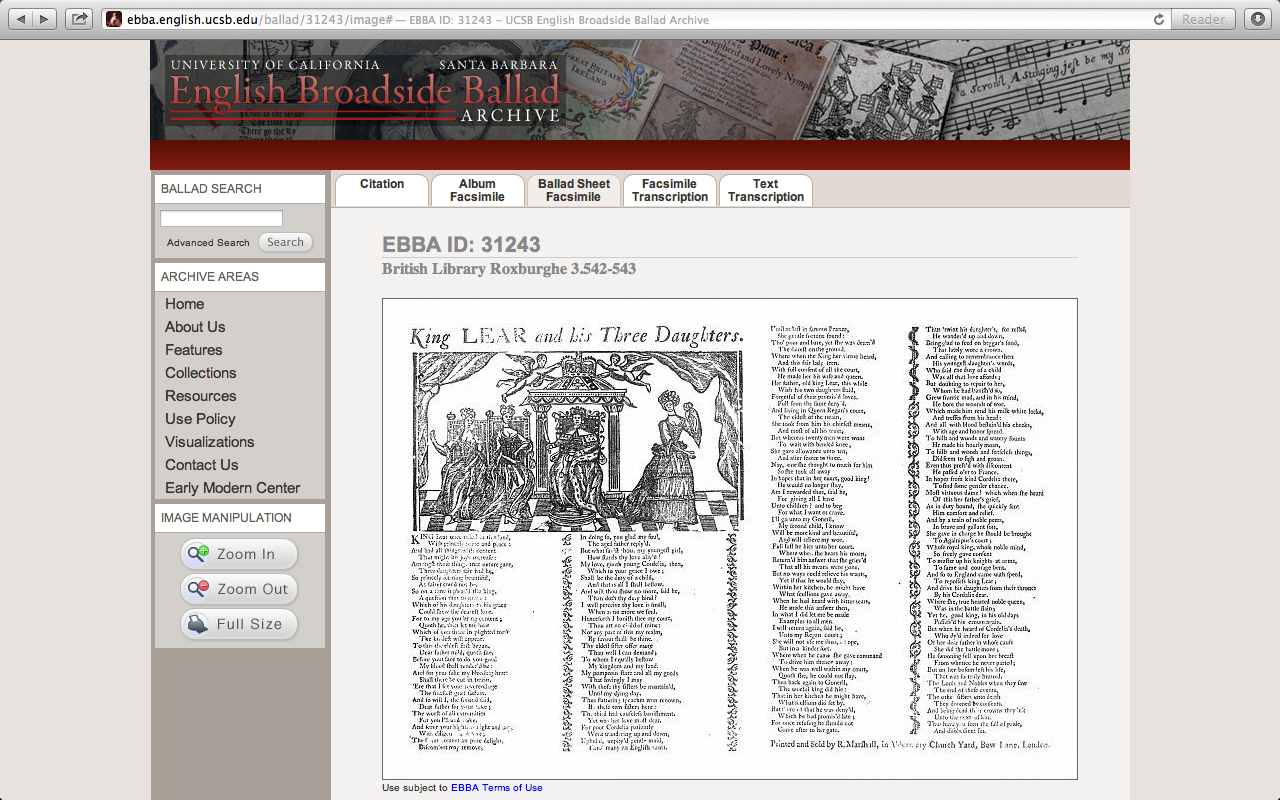Open the Text Transcription tab

click(x=766, y=190)
